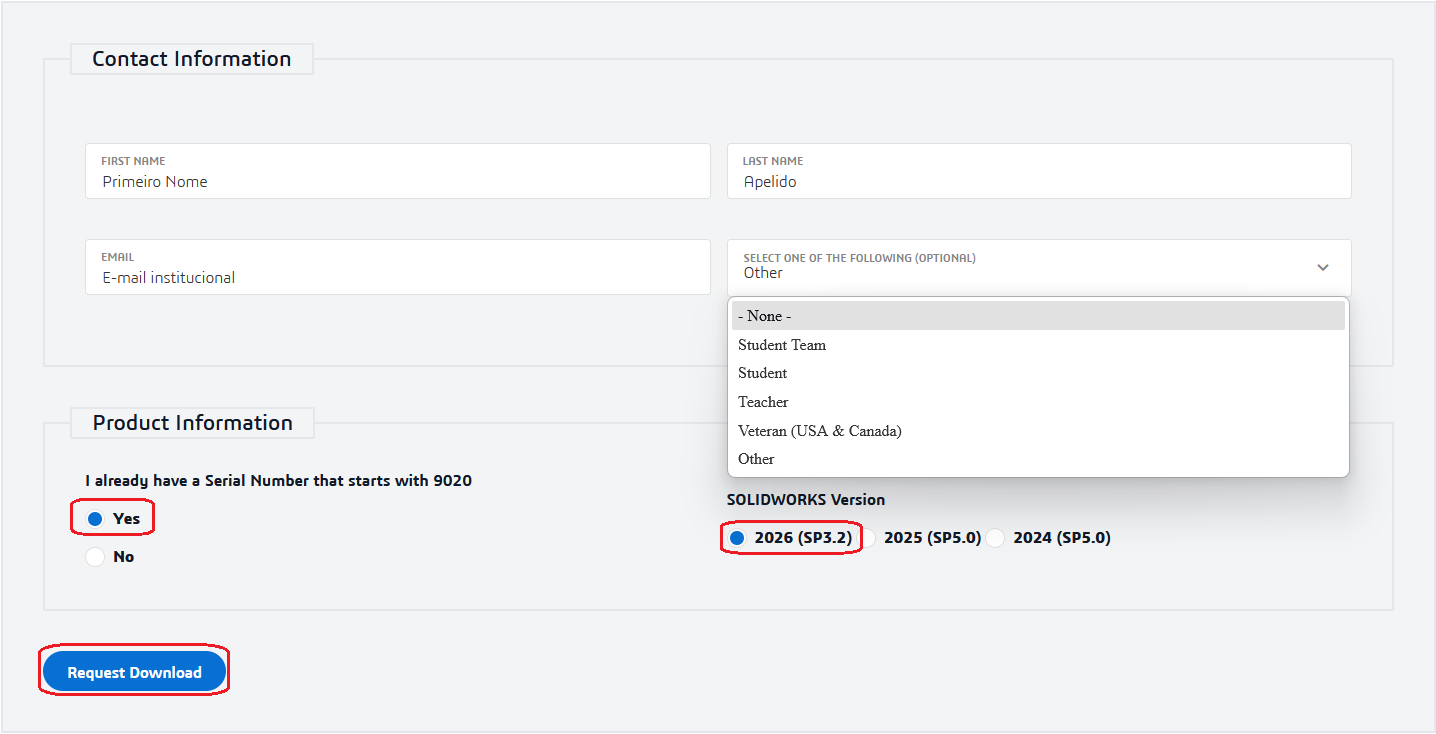Choose SOLIDWORKS version 2025 (SP5.0)

coord(867,538)
